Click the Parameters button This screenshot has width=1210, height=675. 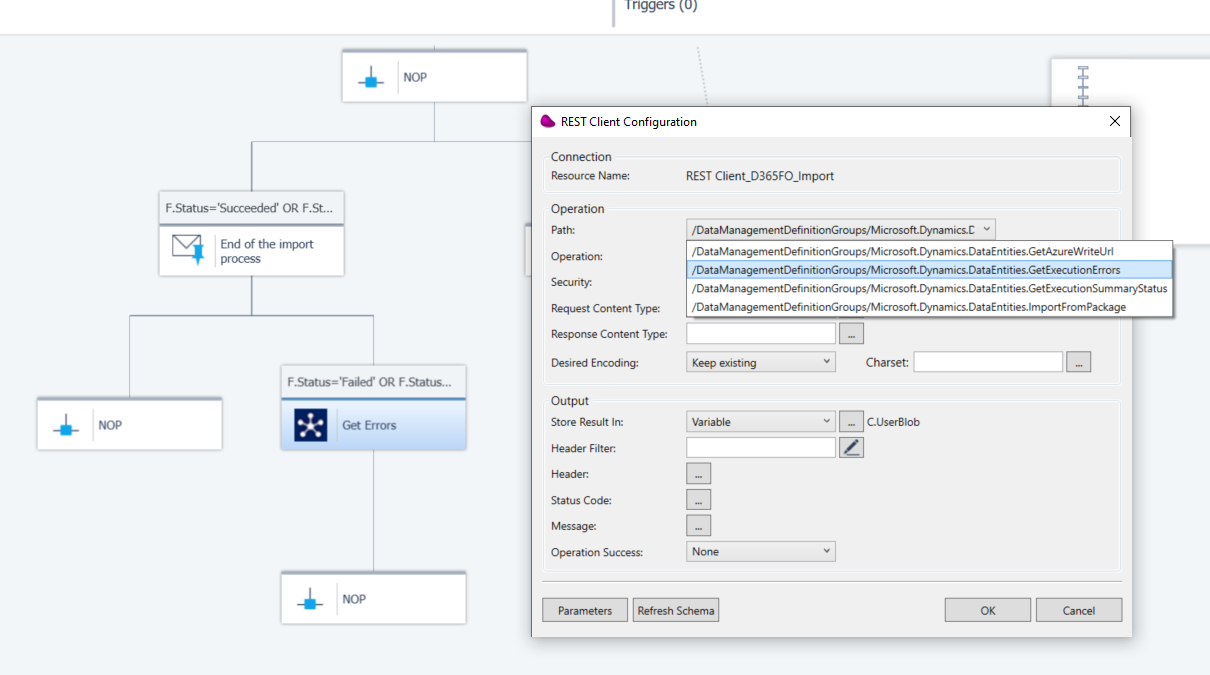(585, 610)
